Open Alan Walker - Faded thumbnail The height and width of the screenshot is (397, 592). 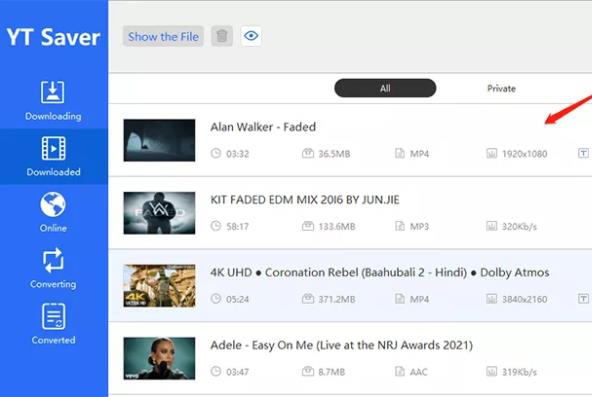click(x=159, y=140)
